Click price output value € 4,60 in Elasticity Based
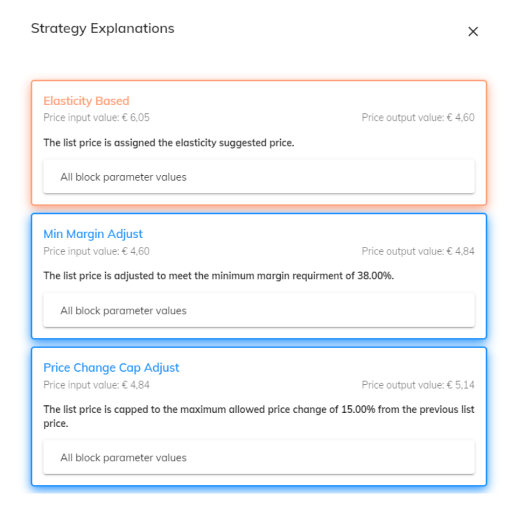This screenshot has width=518, height=520. point(418,117)
